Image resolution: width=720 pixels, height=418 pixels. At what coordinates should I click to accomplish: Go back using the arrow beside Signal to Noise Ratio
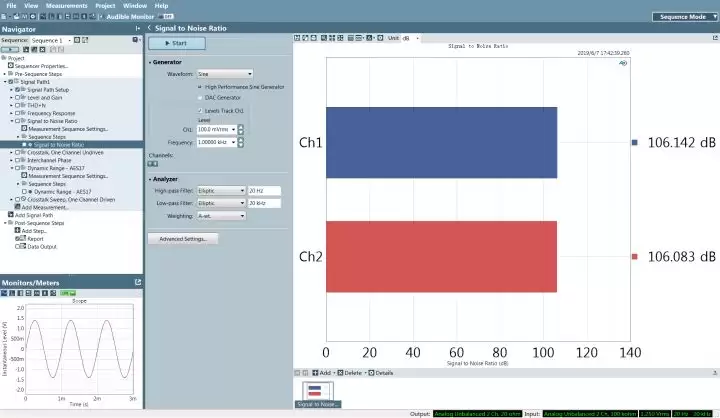[150, 28]
